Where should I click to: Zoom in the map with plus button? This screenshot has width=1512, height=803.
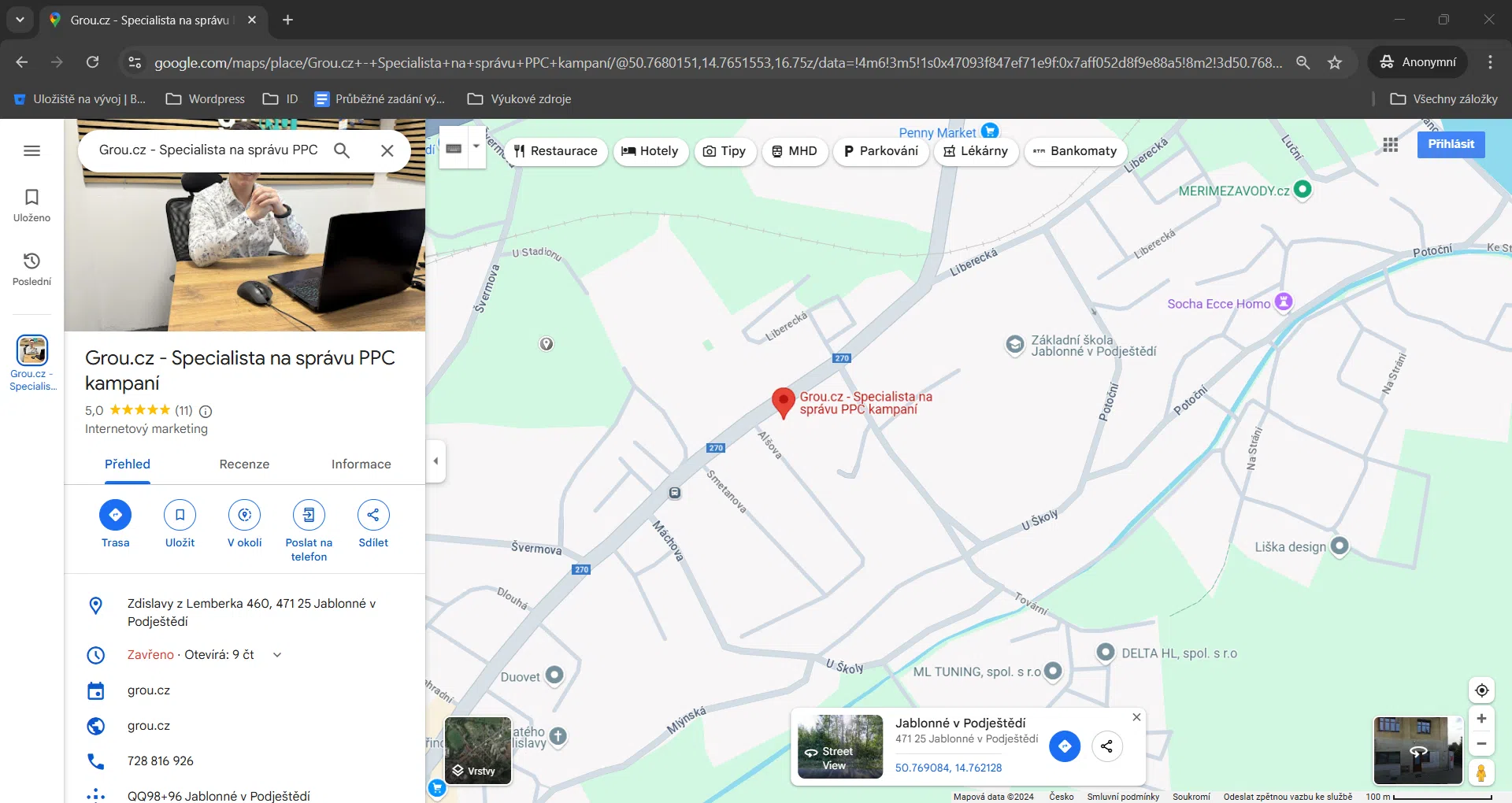click(1481, 719)
